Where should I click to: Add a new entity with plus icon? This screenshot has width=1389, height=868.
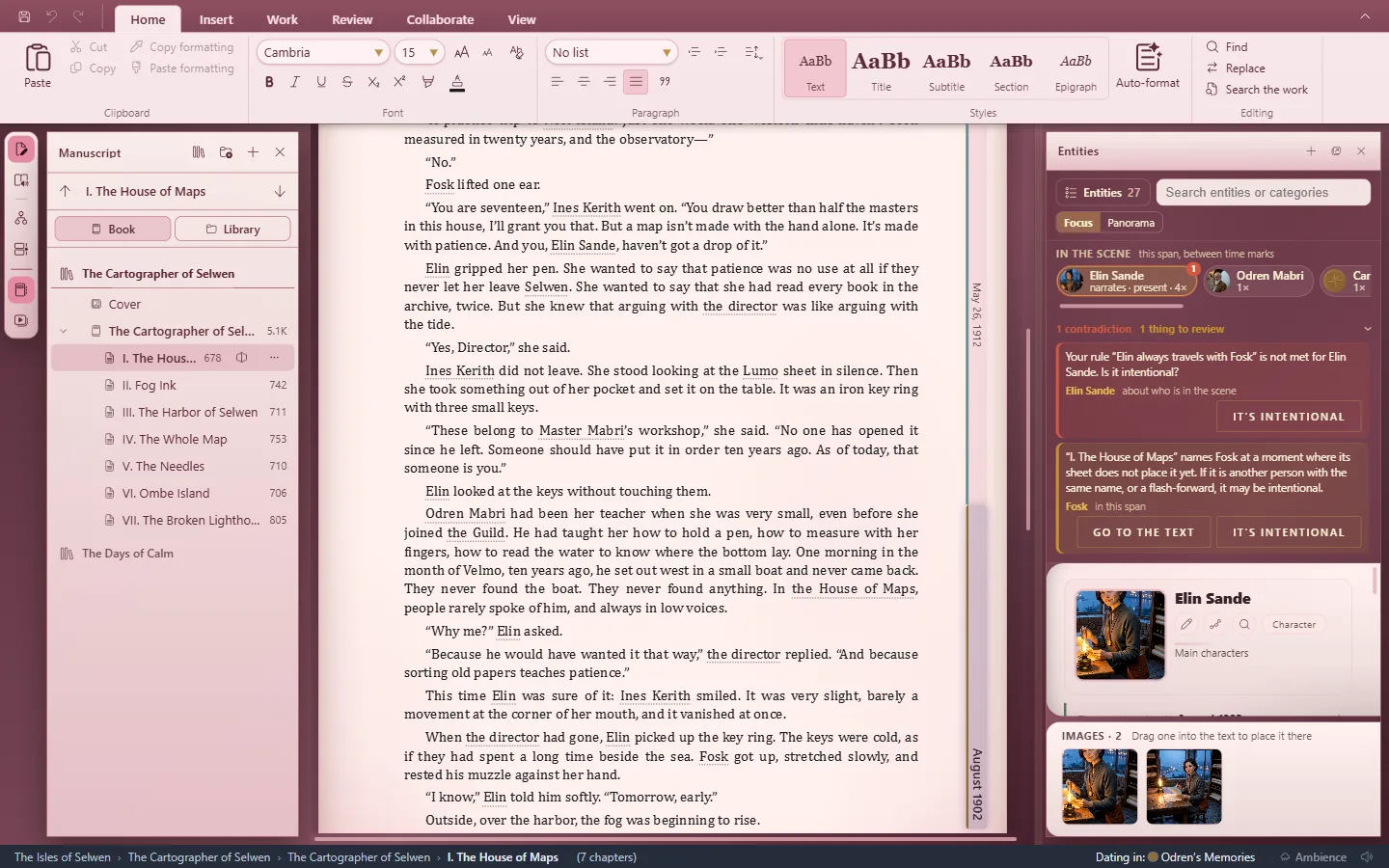click(1311, 151)
